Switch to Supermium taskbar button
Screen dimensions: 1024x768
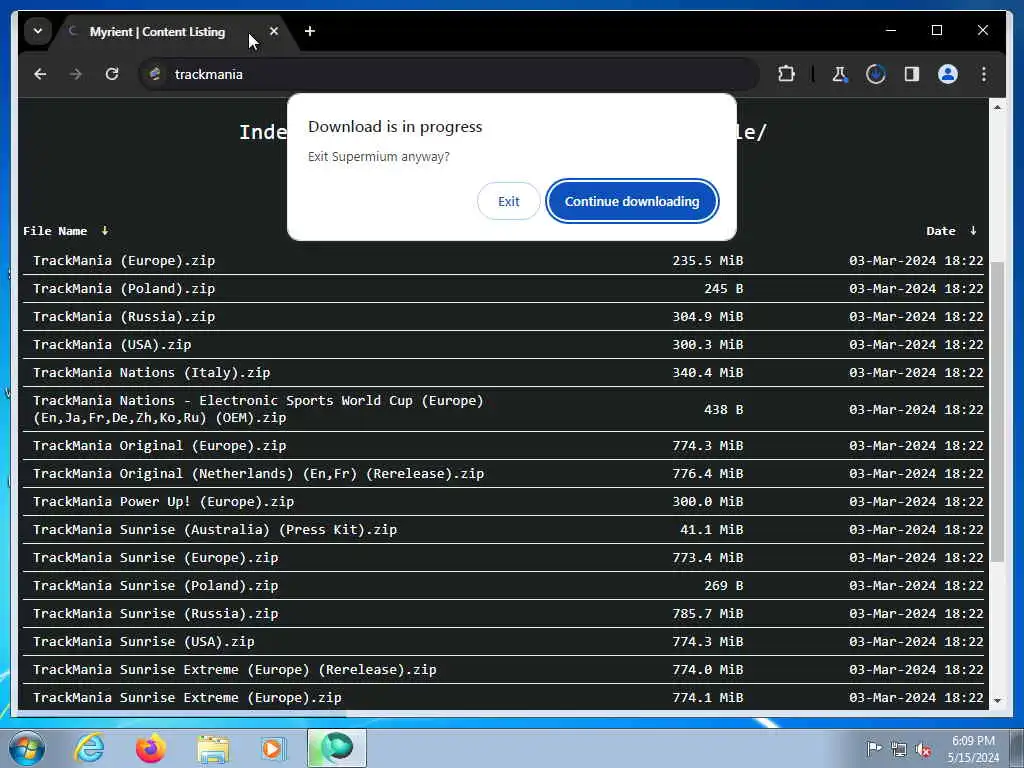point(337,748)
